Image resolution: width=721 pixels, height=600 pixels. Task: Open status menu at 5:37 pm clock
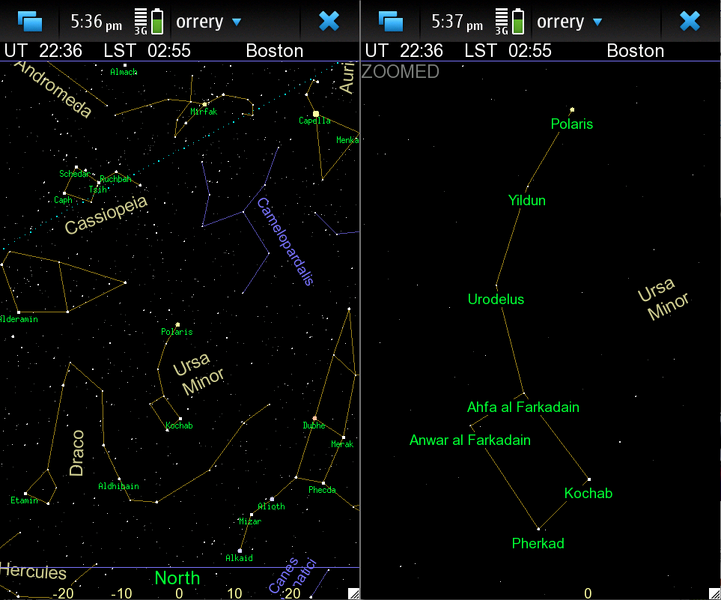tap(458, 21)
